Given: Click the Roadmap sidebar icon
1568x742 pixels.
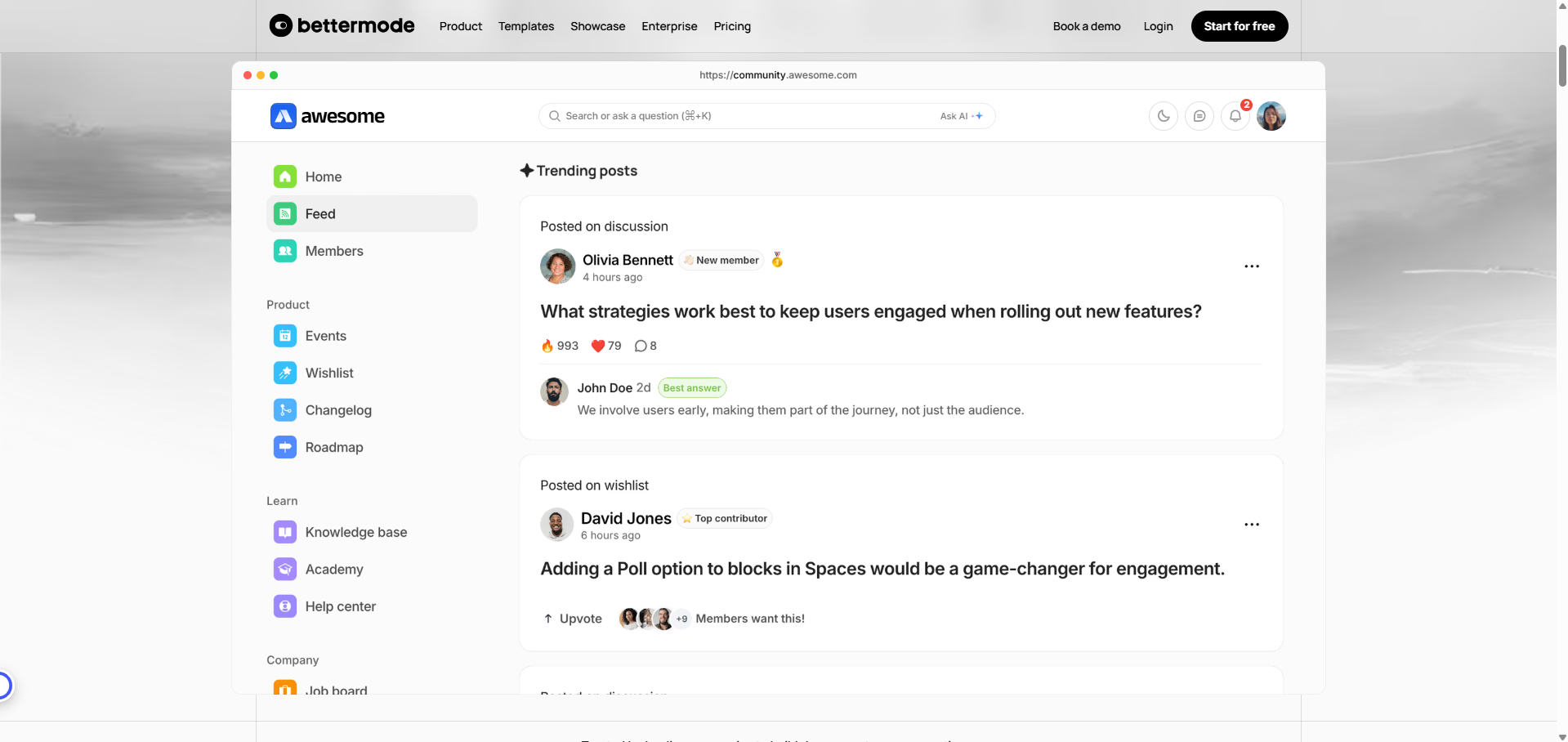Looking at the screenshot, I should point(285,447).
